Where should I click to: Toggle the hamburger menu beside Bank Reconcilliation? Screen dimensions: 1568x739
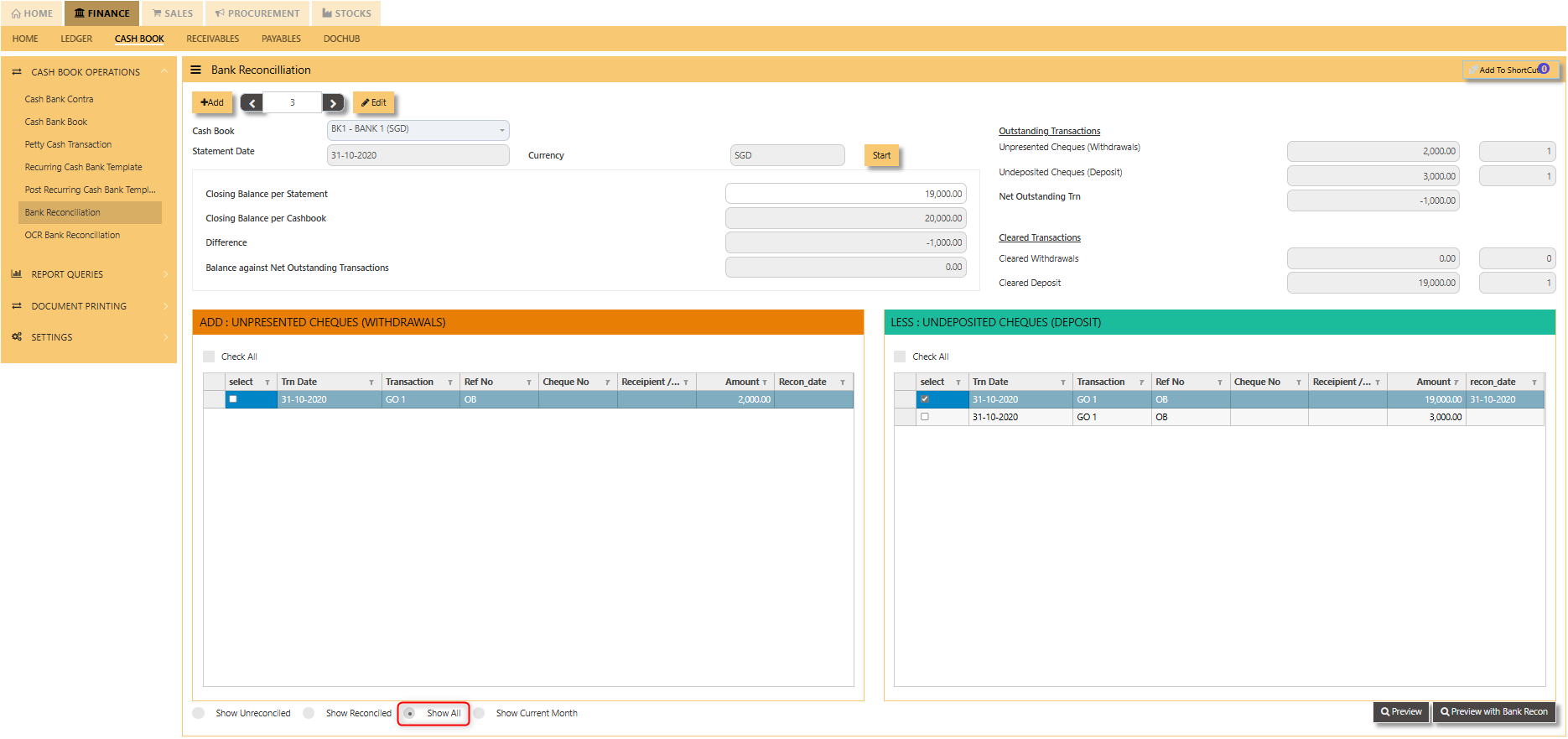(195, 70)
